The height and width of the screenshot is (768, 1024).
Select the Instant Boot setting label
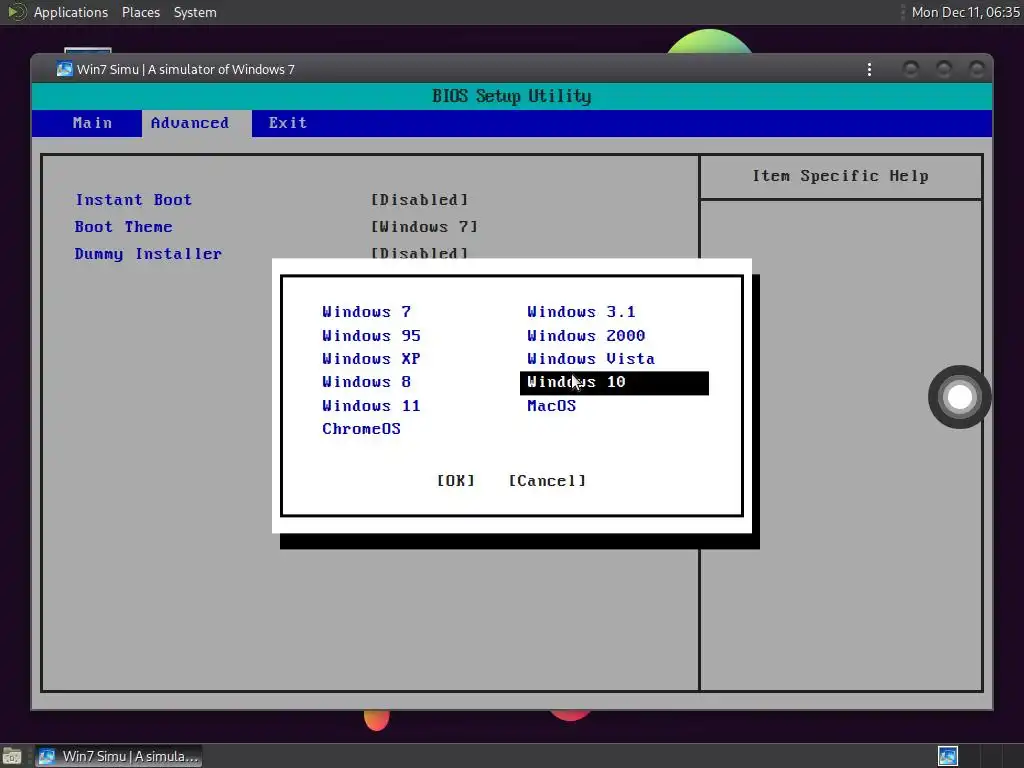tap(133, 200)
